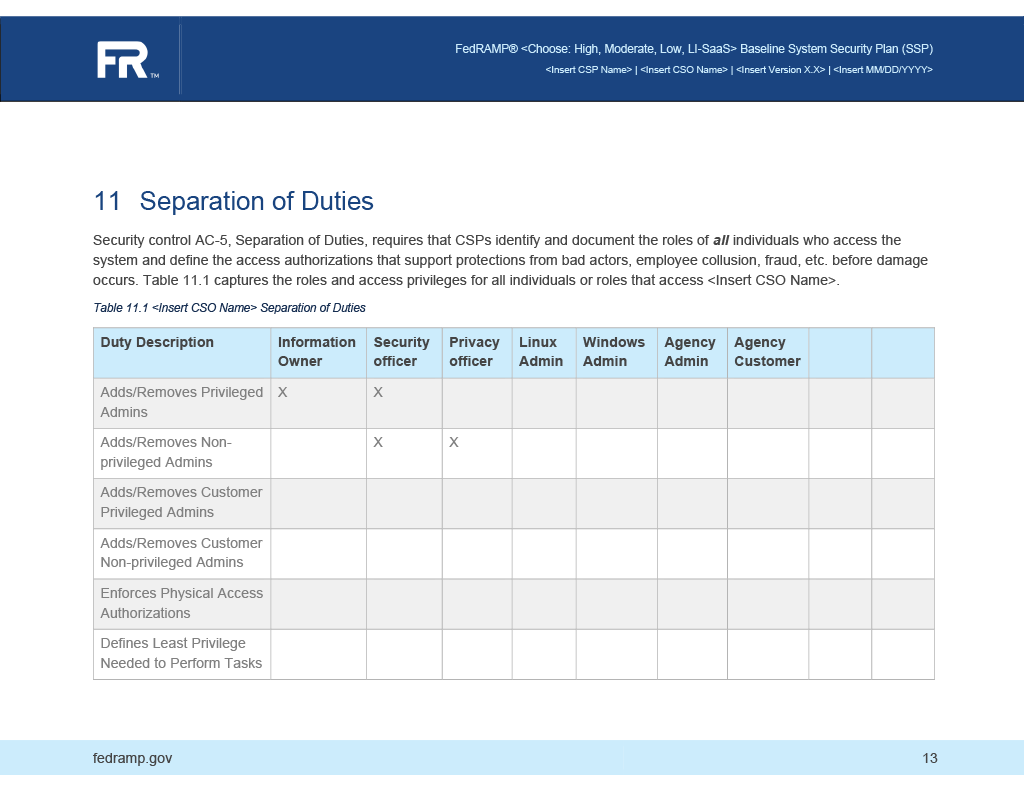Select the Security officer column header
Viewport: 1024px width, 791px height.
tap(402, 352)
